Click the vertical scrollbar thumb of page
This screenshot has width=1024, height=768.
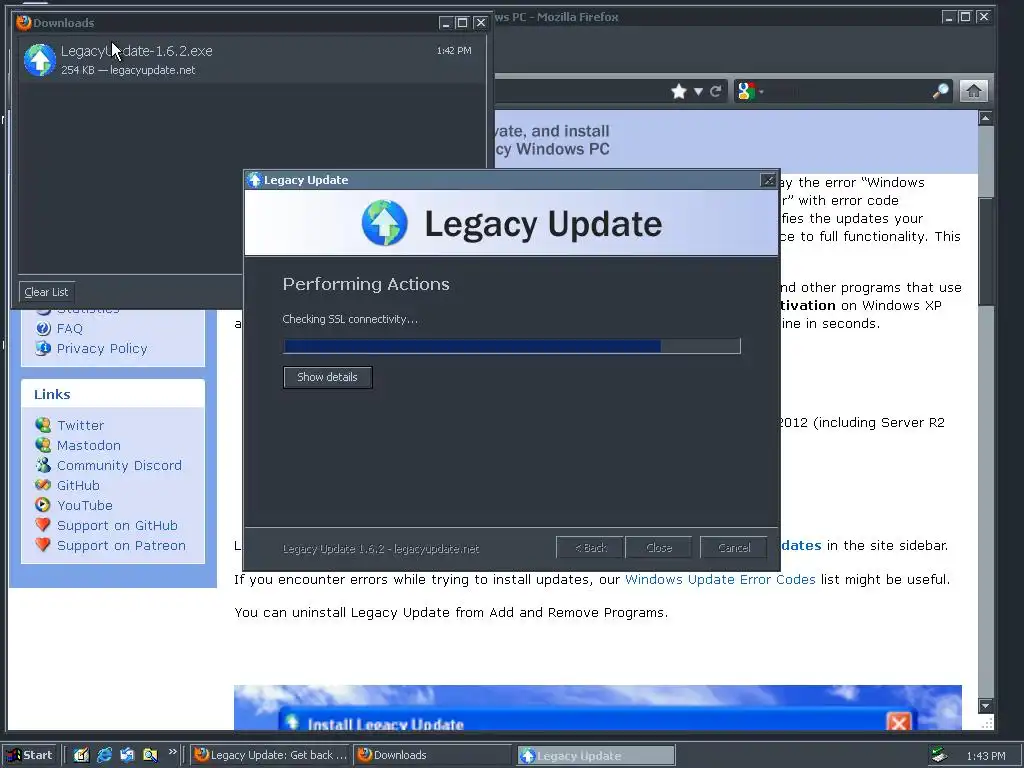(986, 251)
